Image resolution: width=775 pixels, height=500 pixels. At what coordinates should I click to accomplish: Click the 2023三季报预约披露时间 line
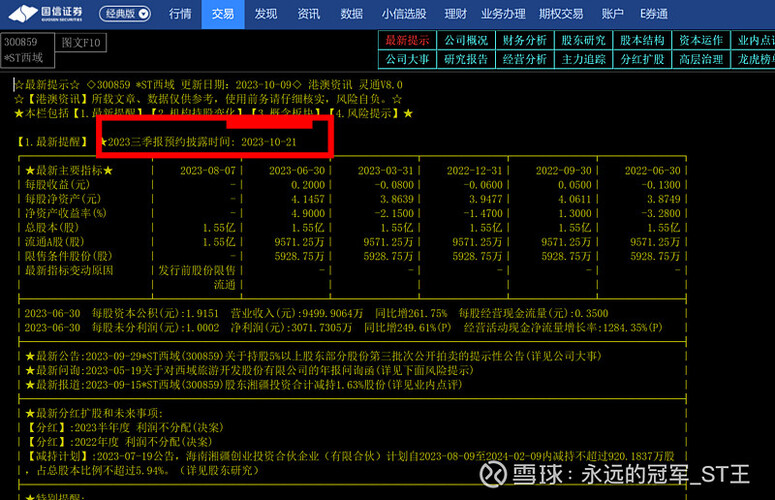(x=198, y=142)
